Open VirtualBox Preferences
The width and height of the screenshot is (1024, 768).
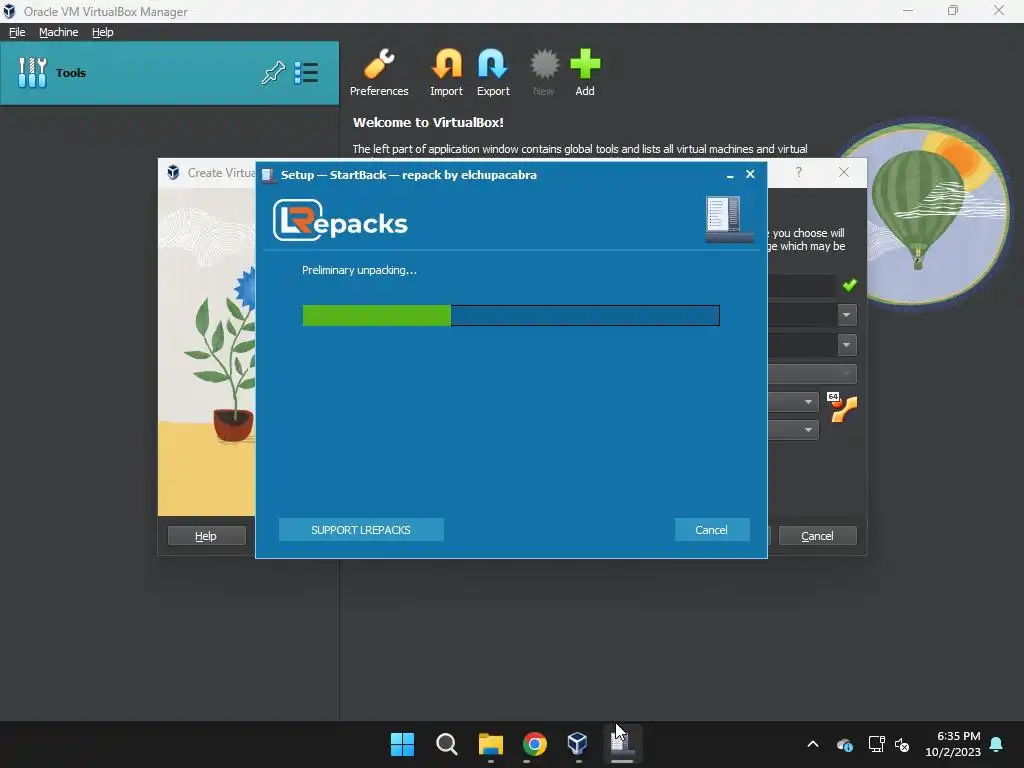[379, 73]
